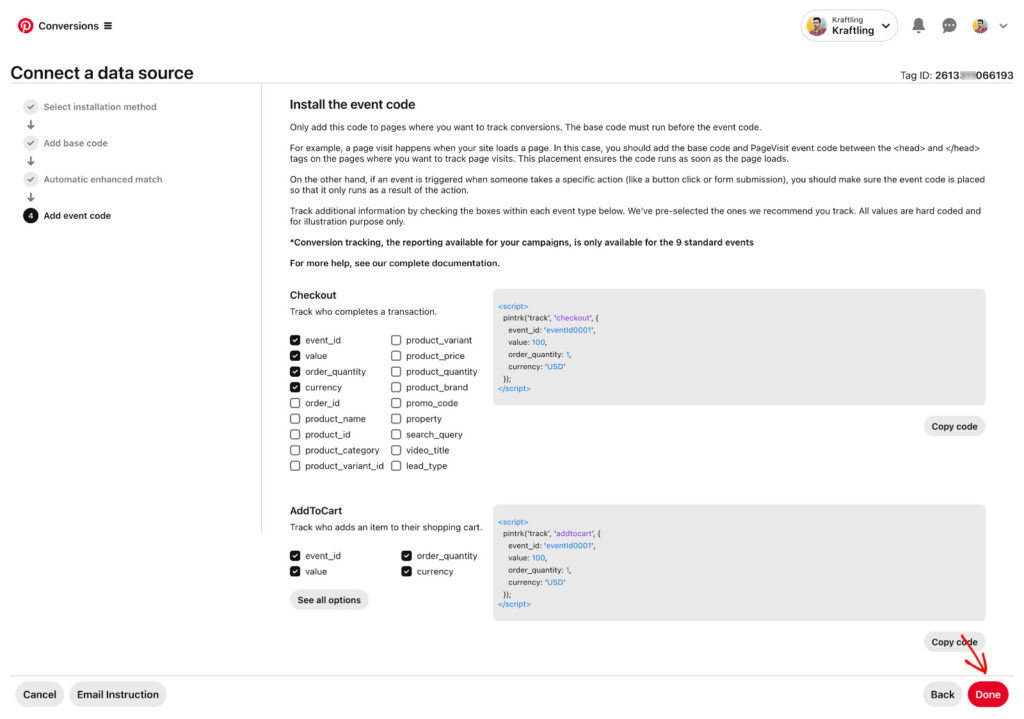Viewport: 1024px width, 719px height.
Task: Click the Email Instruction option
Action: click(x=118, y=694)
